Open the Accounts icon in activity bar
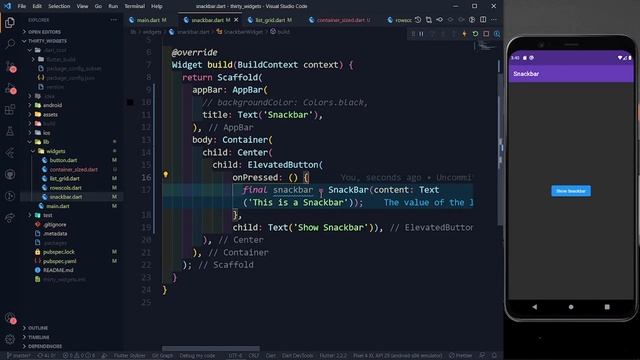 pyautogui.click(x=10, y=318)
